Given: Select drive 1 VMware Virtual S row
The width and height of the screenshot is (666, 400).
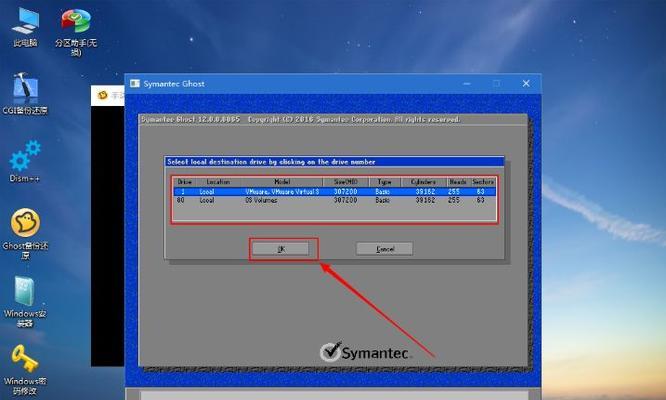Looking at the screenshot, I should tap(334, 192).
